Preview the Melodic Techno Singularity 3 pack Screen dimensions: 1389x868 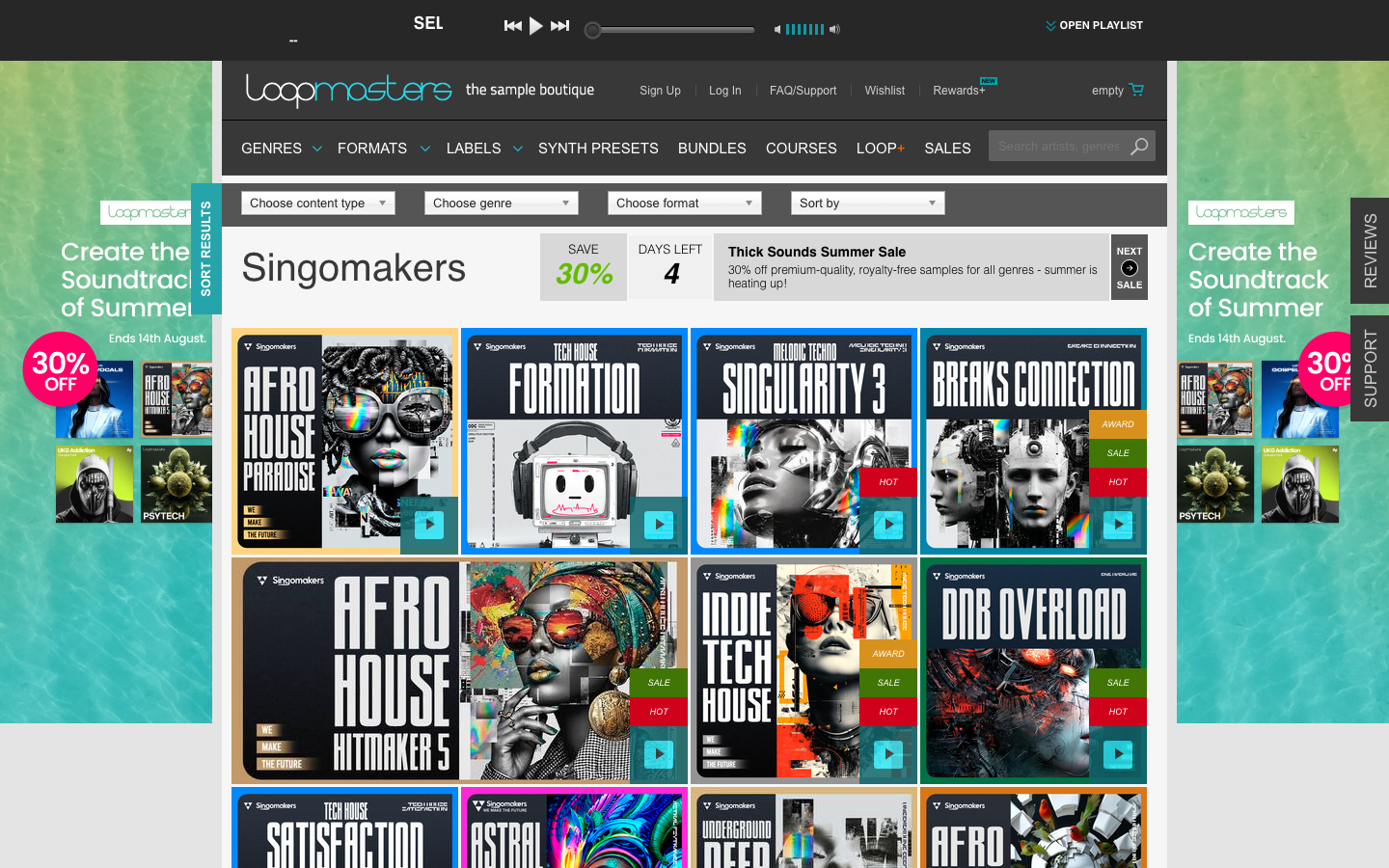(887, 525)
